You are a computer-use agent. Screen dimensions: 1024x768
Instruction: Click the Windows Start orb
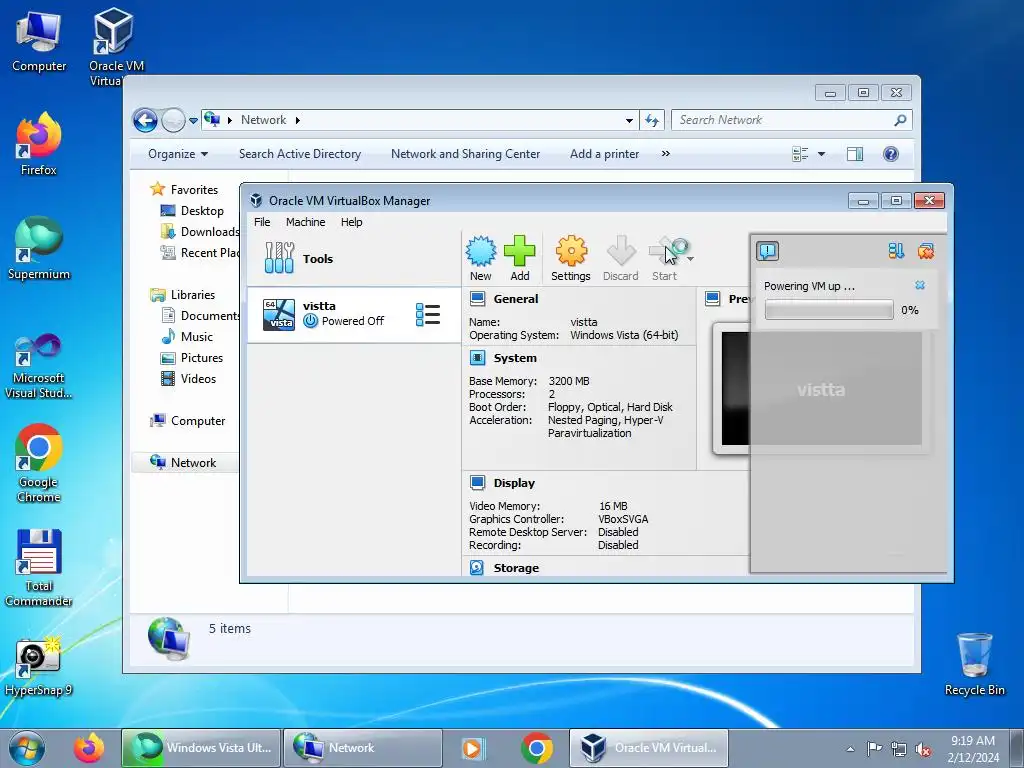[x=27, y=748]
